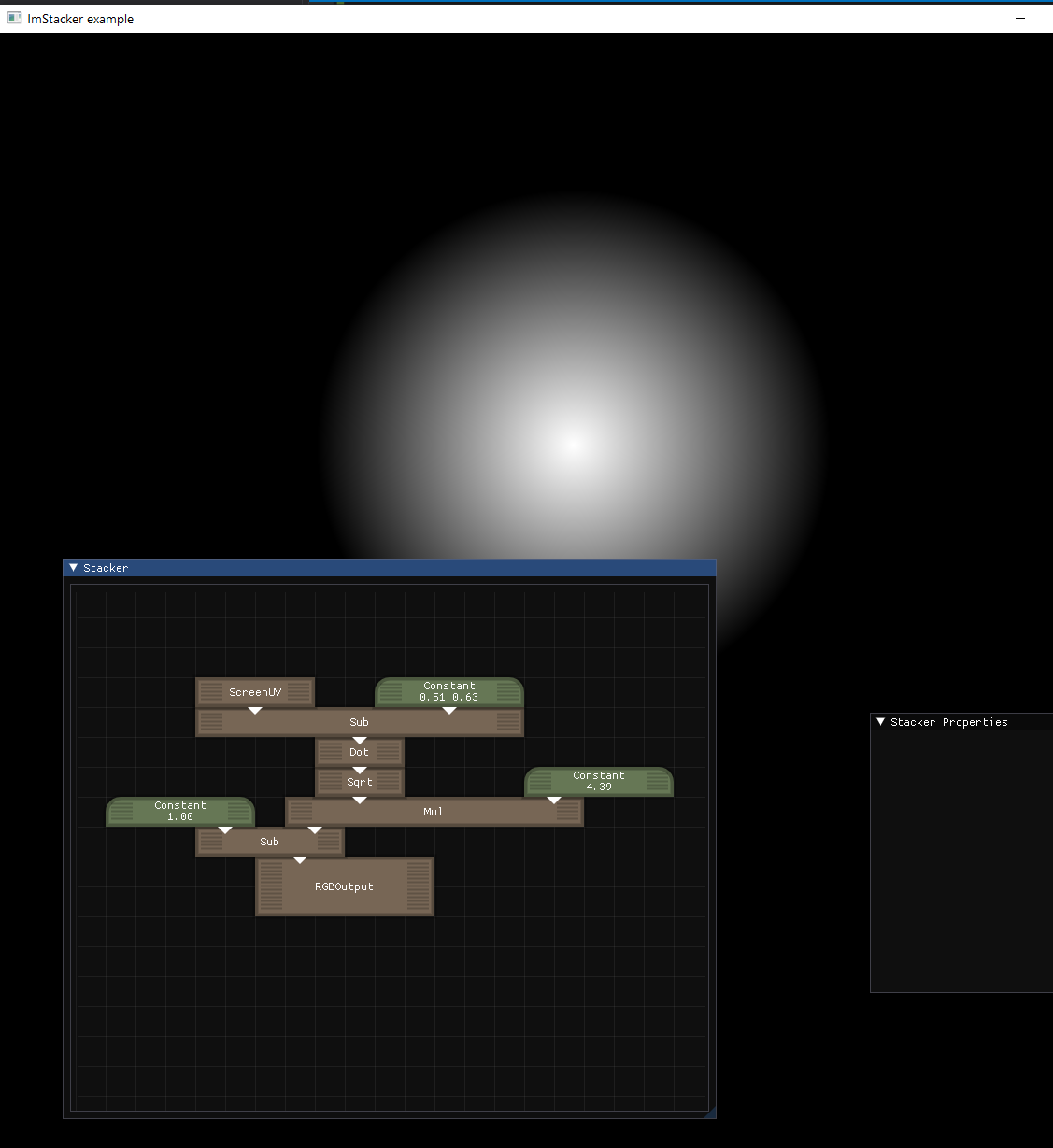Click the resize grip of the Stacker window

pyautogui.click(x=710, y=1113)
